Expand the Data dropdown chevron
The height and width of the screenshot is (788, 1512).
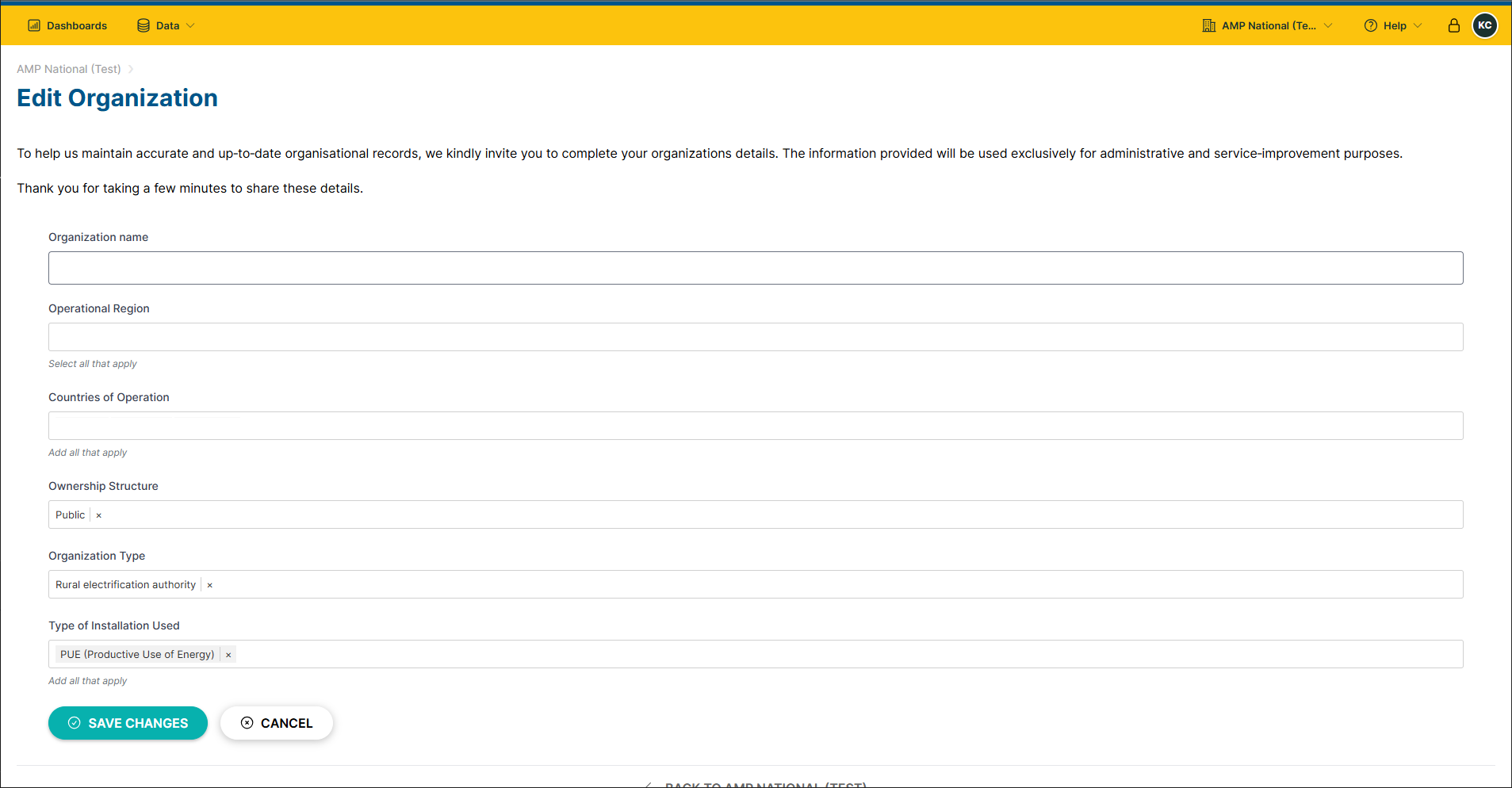[x=190, y=25]
